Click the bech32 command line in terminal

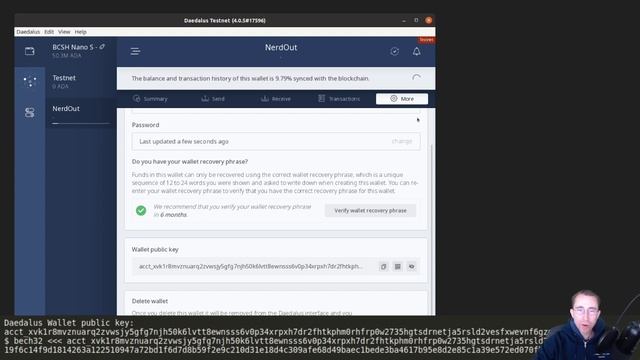coord(273,341)
